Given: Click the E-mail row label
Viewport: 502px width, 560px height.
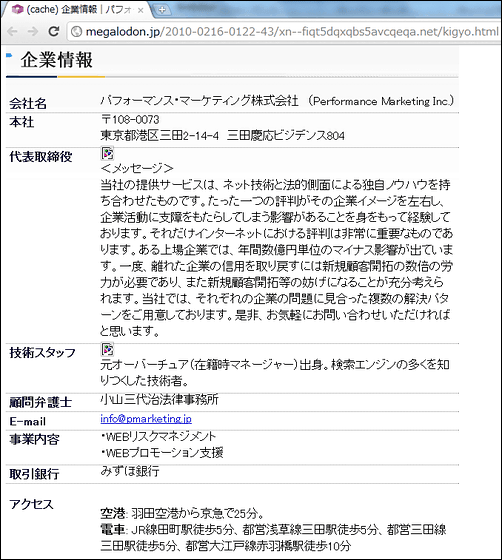Looking at the screenshot, I should 28,421.
